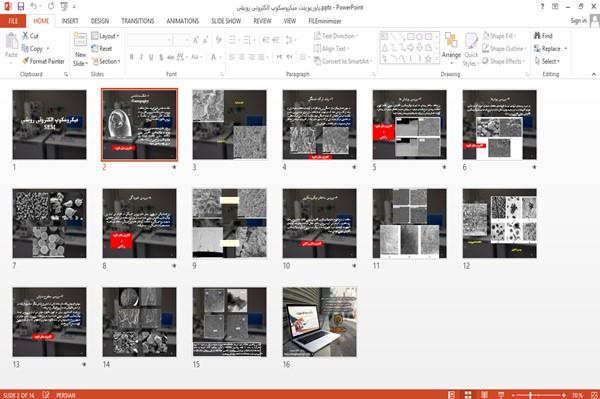Click the Bold formatting icon
600x399 pixels.
132,57
